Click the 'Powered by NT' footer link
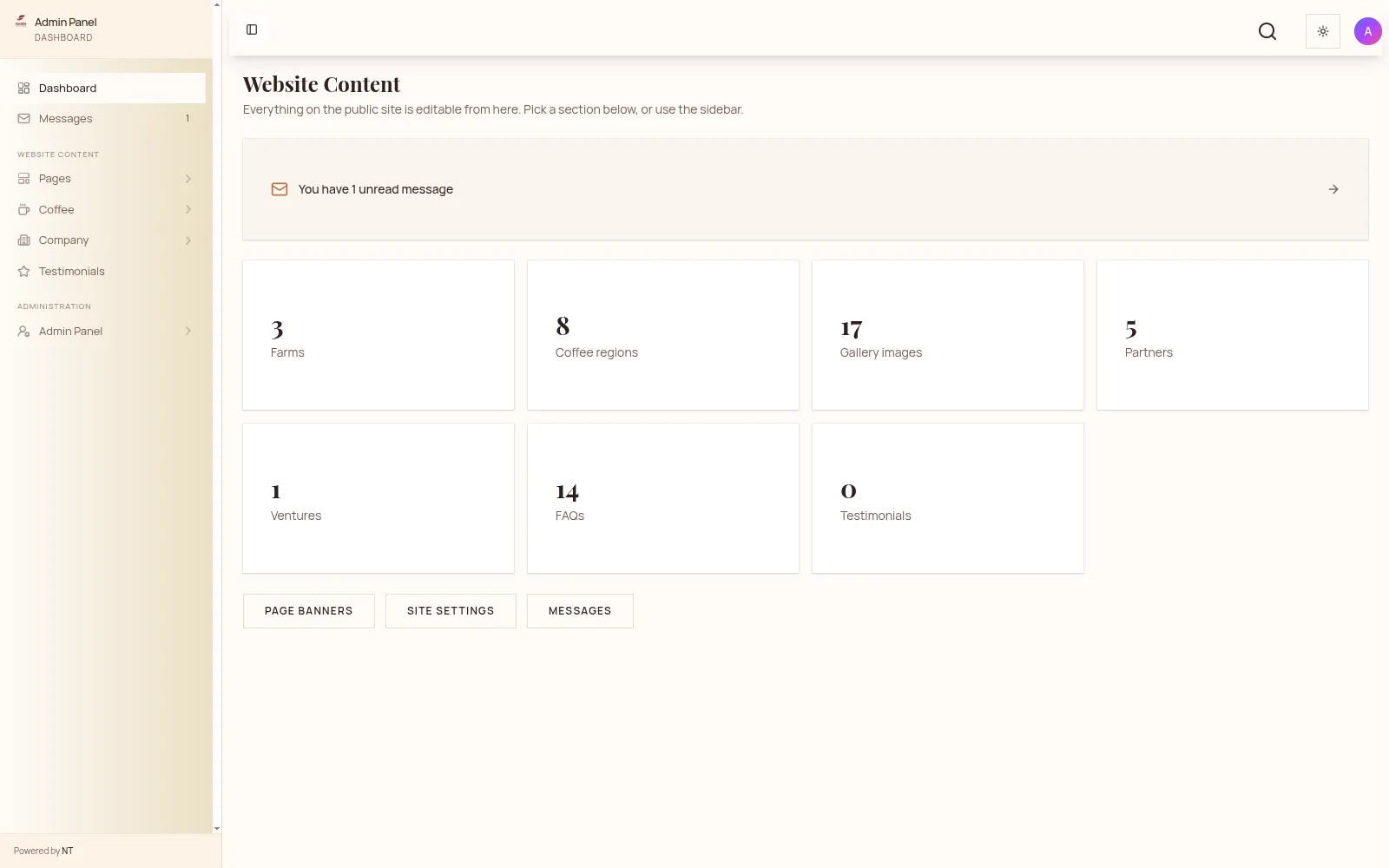 coord(43,851)
